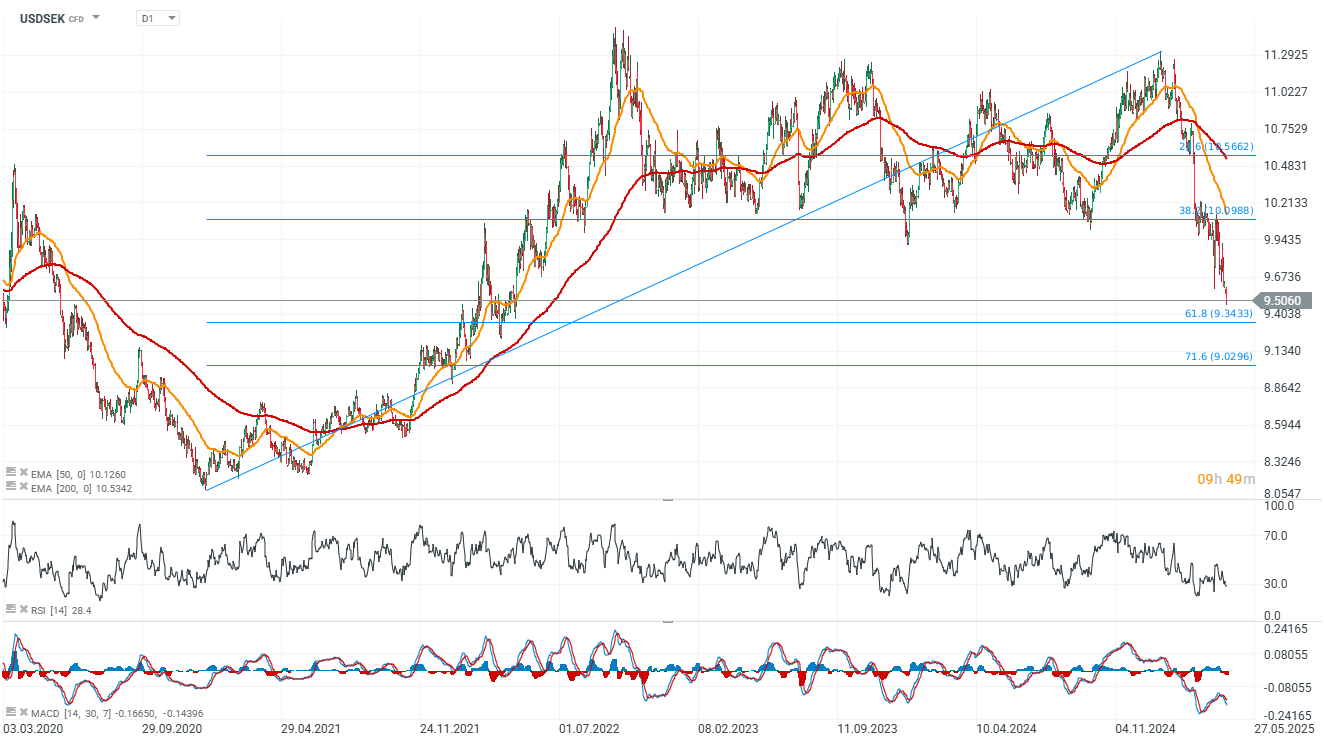
Task: Open settings icon for MACD indicator
Action: (x=10, y=712)
